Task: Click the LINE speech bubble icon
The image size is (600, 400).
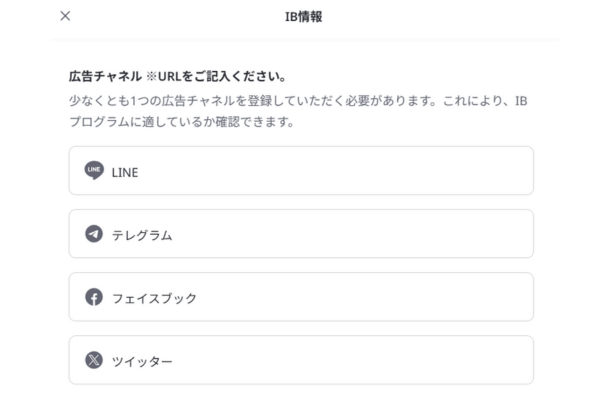Action: click(94, 170)
